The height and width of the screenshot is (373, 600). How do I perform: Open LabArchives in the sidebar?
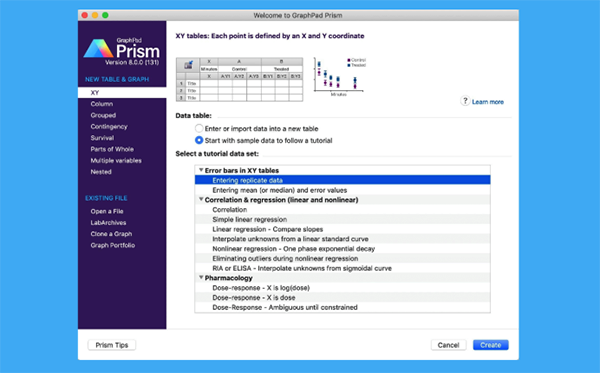click(x=108, y=223)
